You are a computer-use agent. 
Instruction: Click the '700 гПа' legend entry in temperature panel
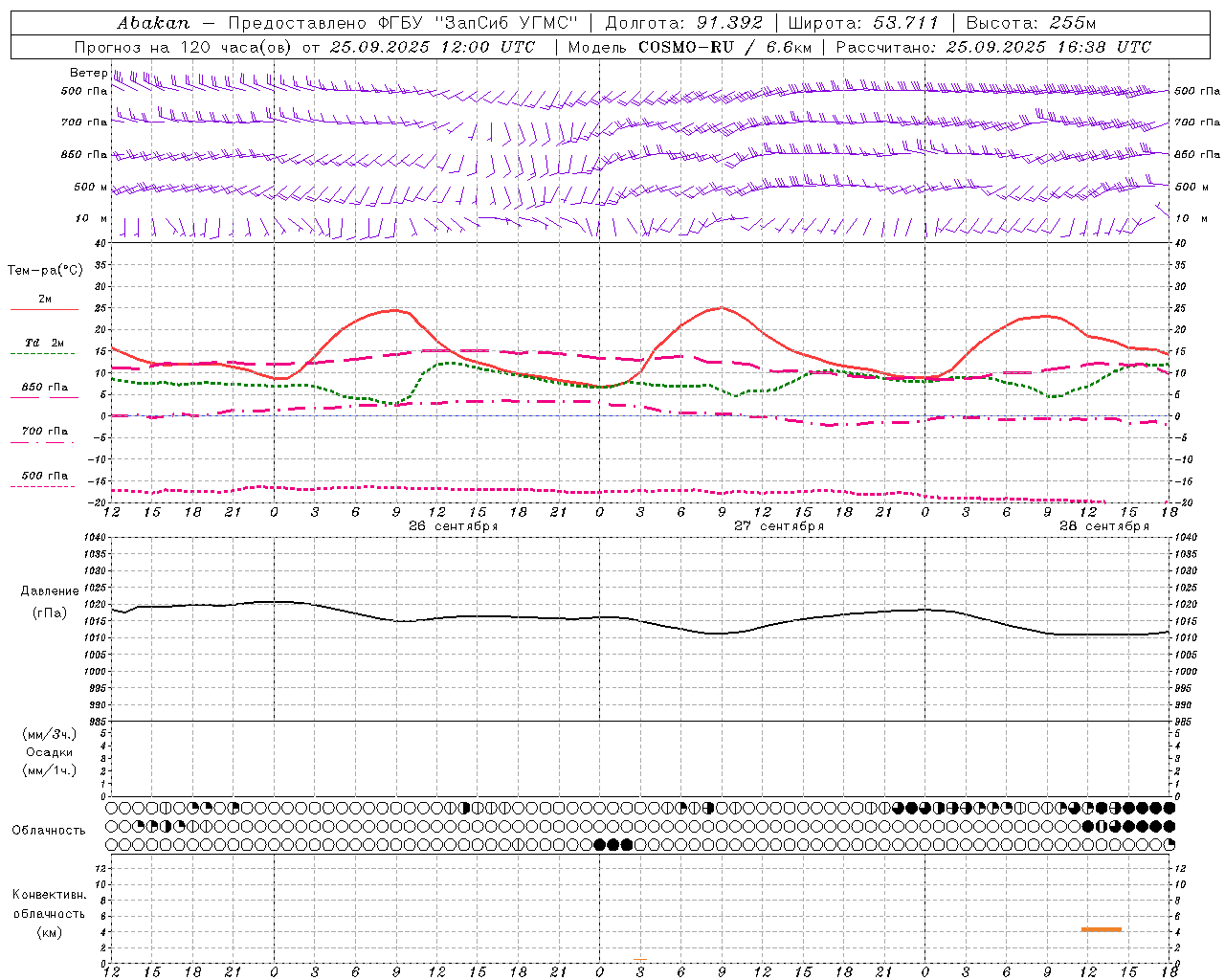(x=45, y=432)
